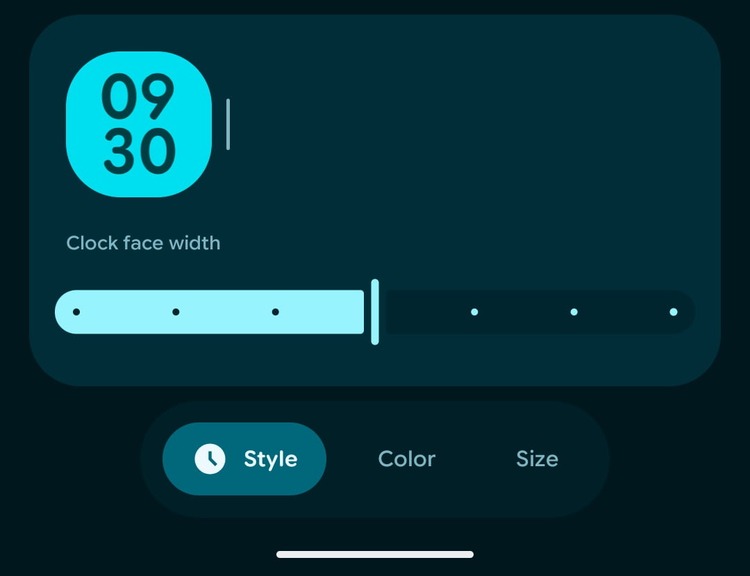Set width slider to second dot stop
Viewport: 750px width, 576px height.
tap(176, 312)
